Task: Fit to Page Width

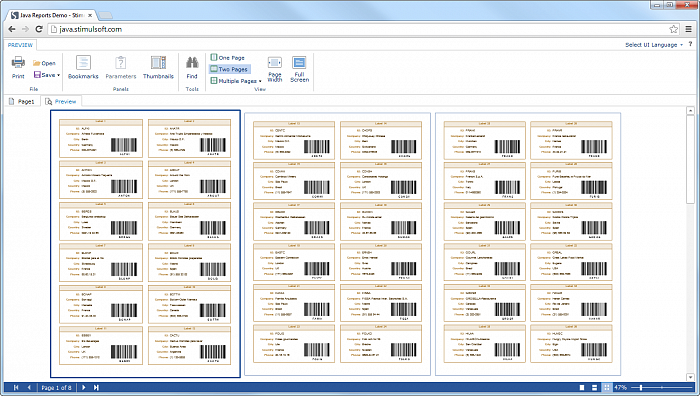Action: 275,69
